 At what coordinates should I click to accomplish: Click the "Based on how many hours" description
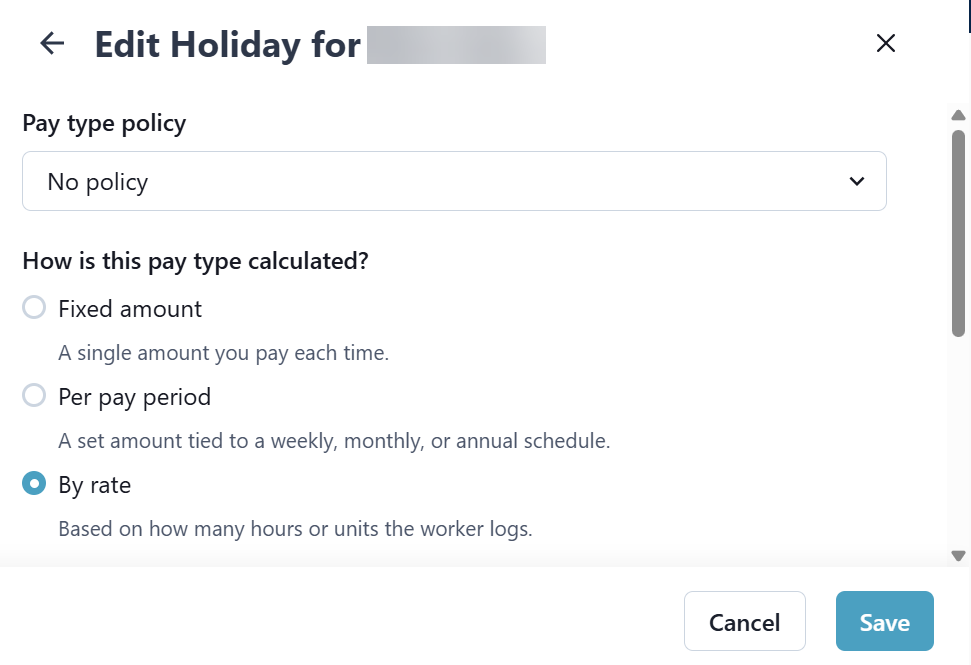tap(295, 529)
